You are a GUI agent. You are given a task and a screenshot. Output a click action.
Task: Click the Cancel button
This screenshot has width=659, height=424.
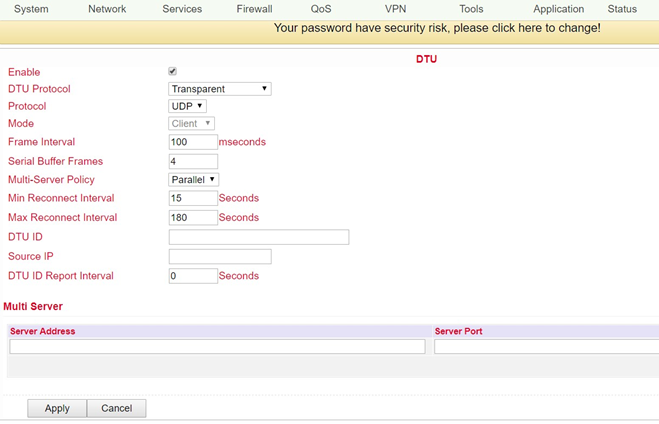coord(116,408)
